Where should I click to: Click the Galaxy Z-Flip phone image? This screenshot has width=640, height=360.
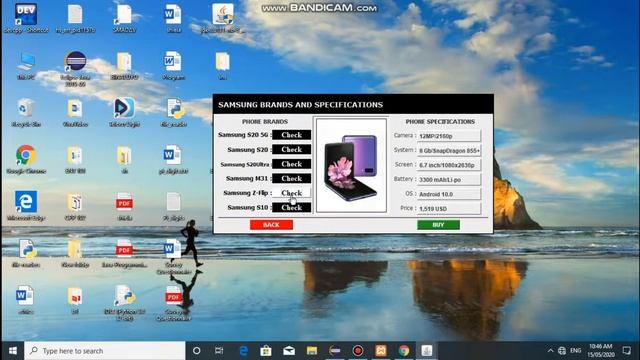(351, 166)
